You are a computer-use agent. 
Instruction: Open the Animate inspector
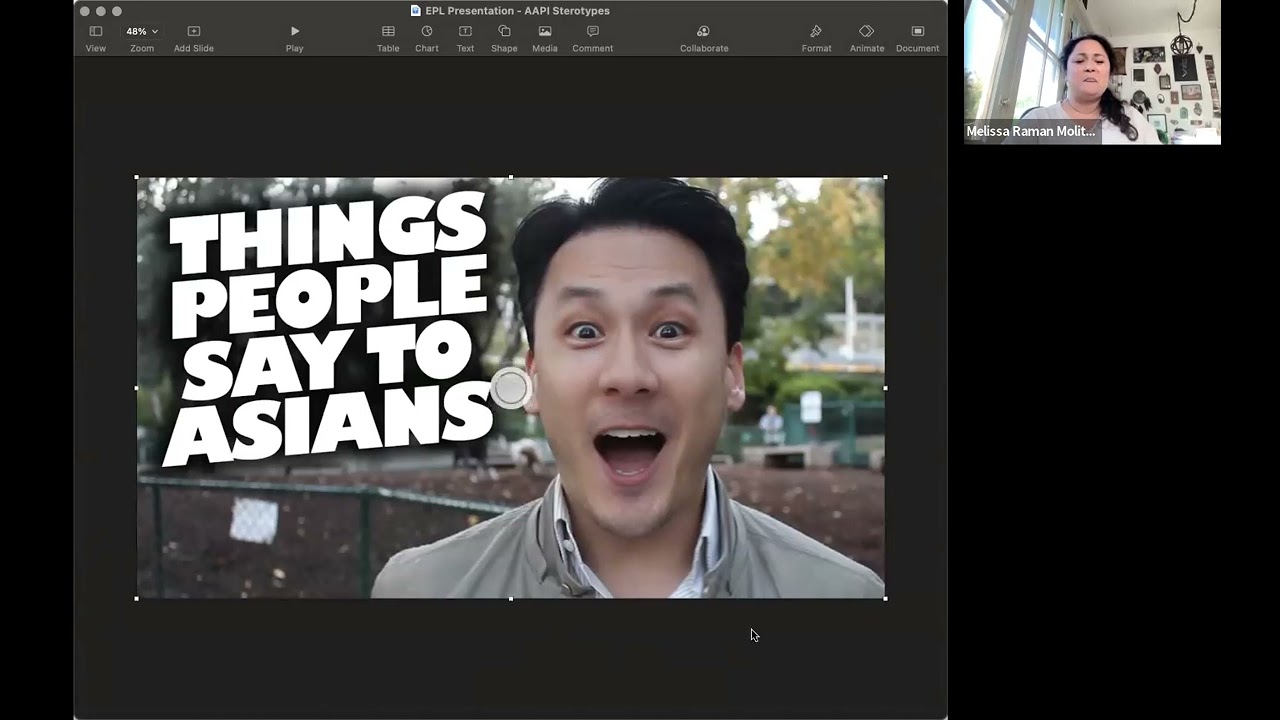pos(867,38)
